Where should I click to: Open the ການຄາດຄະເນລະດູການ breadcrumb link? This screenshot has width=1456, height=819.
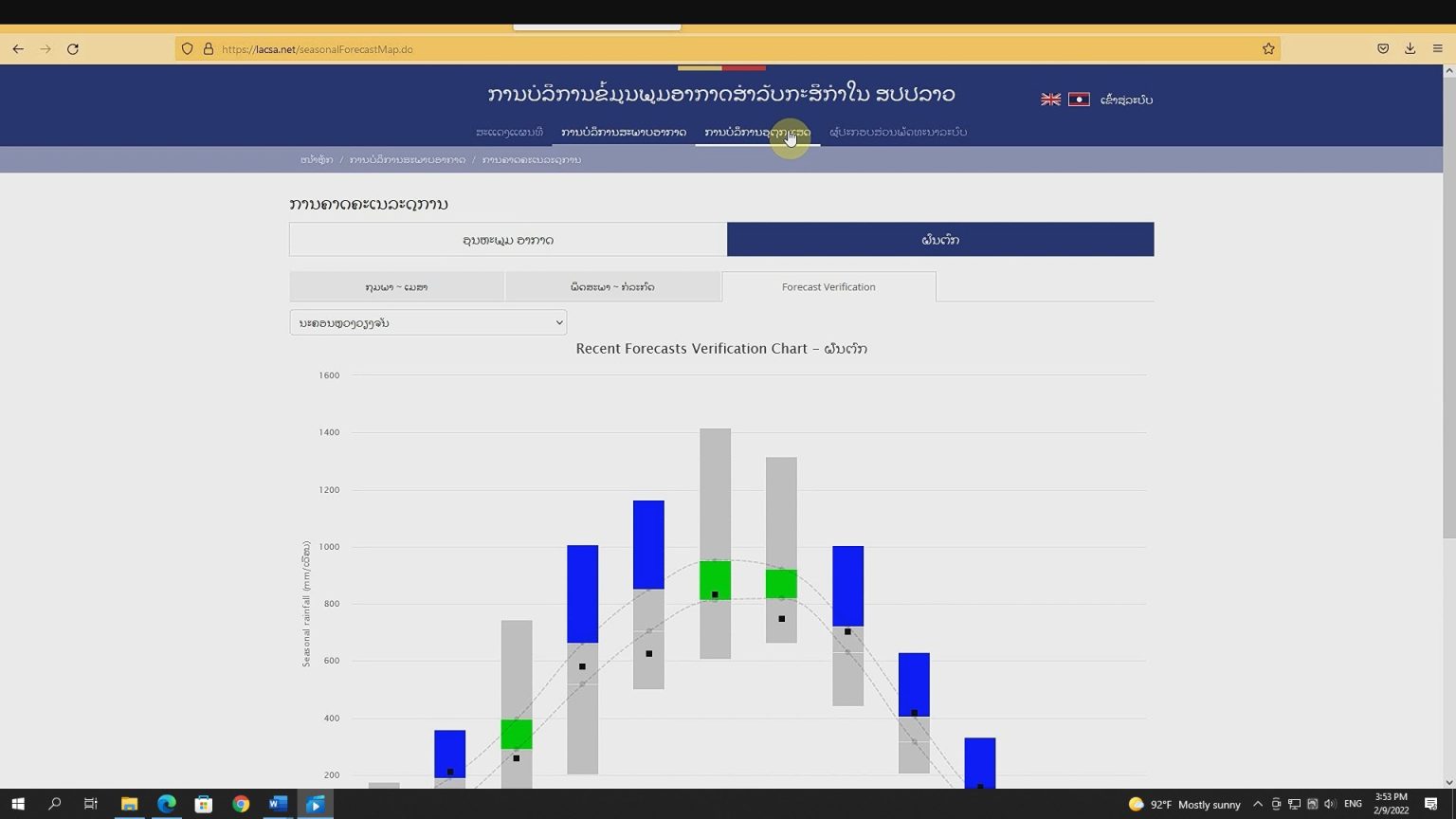532,159
